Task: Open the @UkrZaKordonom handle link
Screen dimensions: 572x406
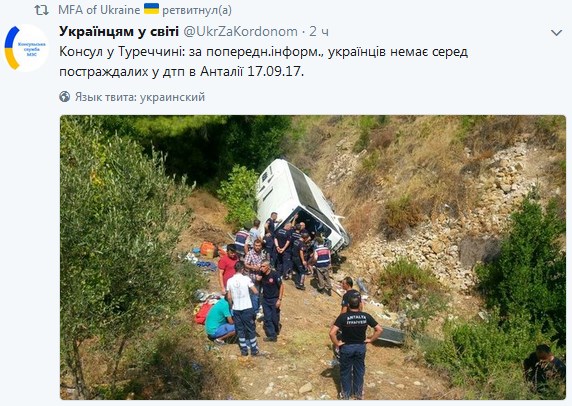Action: click(240, 32)
